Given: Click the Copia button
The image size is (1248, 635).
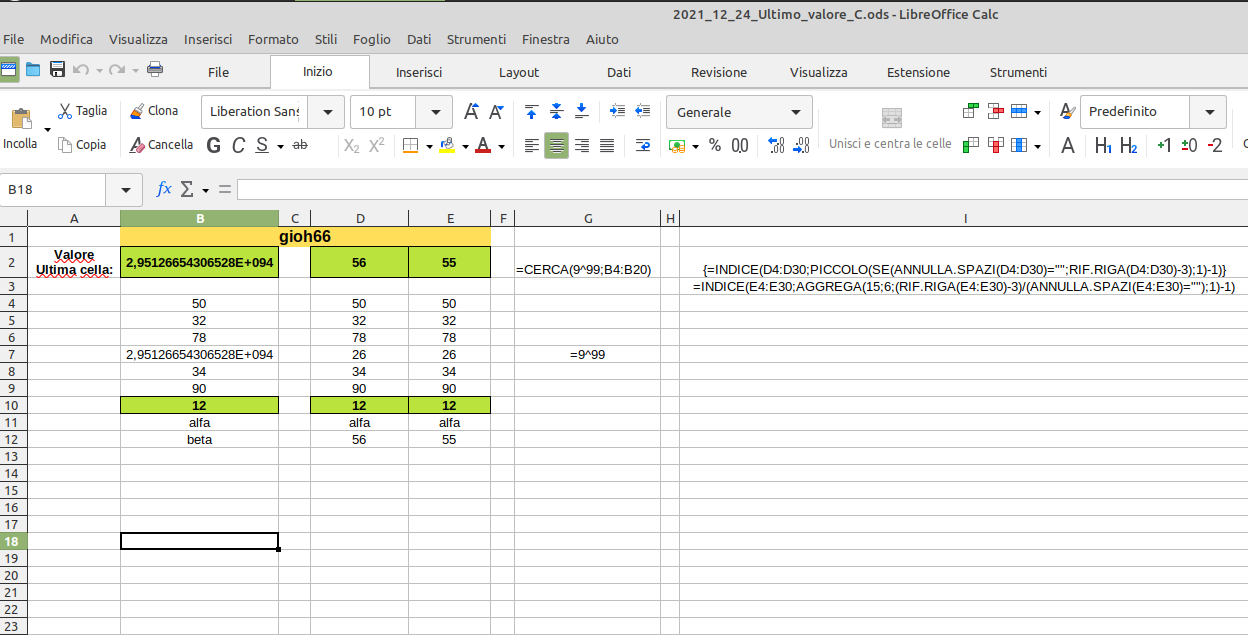Looking at the screenshot, I should pos(82,145).
